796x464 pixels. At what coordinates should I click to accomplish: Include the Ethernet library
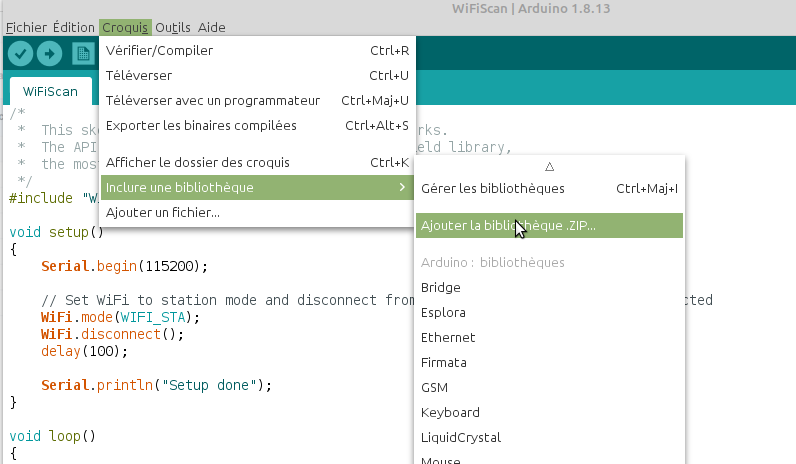[x=549, y=338]
